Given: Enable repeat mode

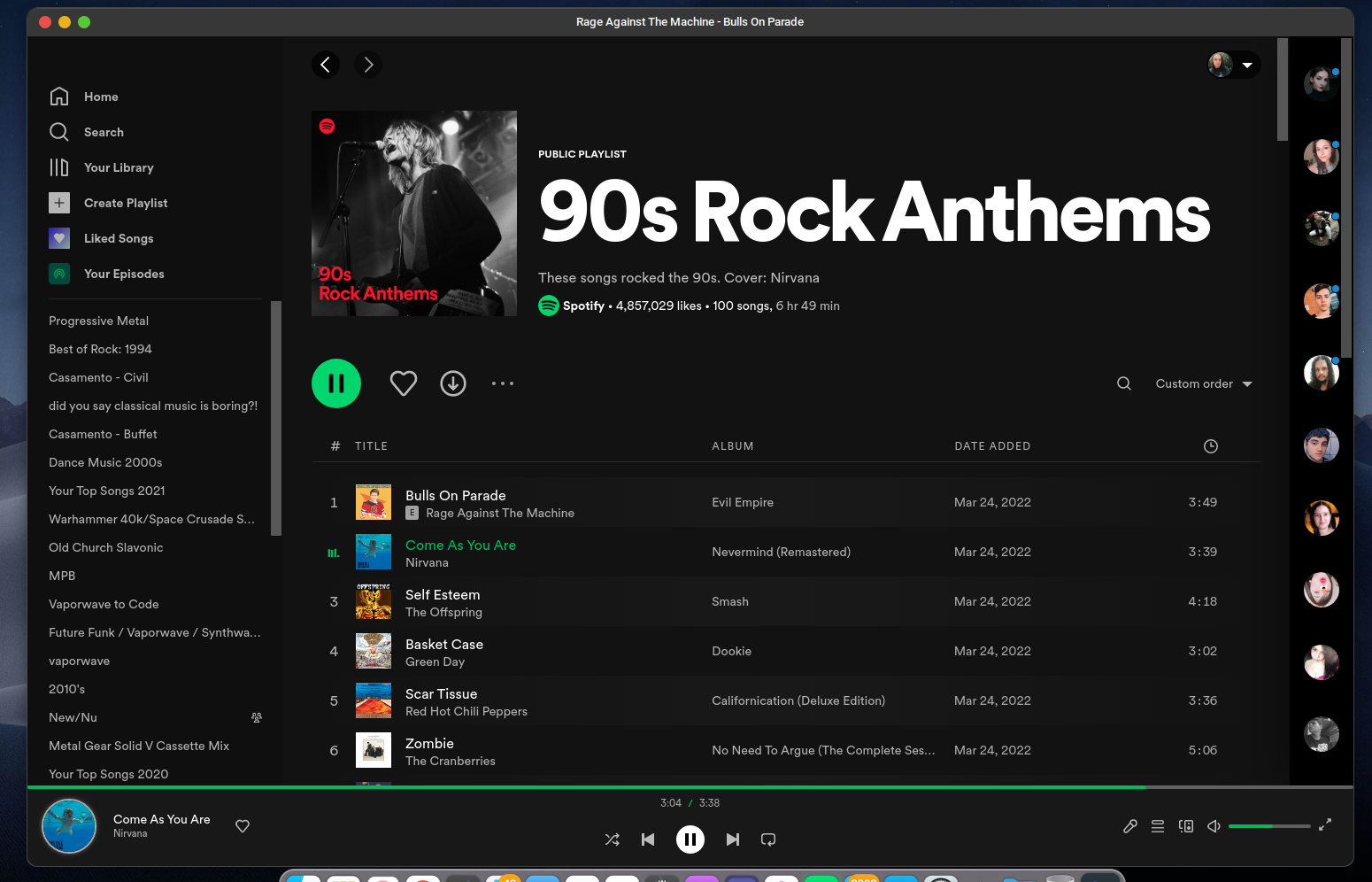Looking at the screenshot, I should tap(767, 839).
